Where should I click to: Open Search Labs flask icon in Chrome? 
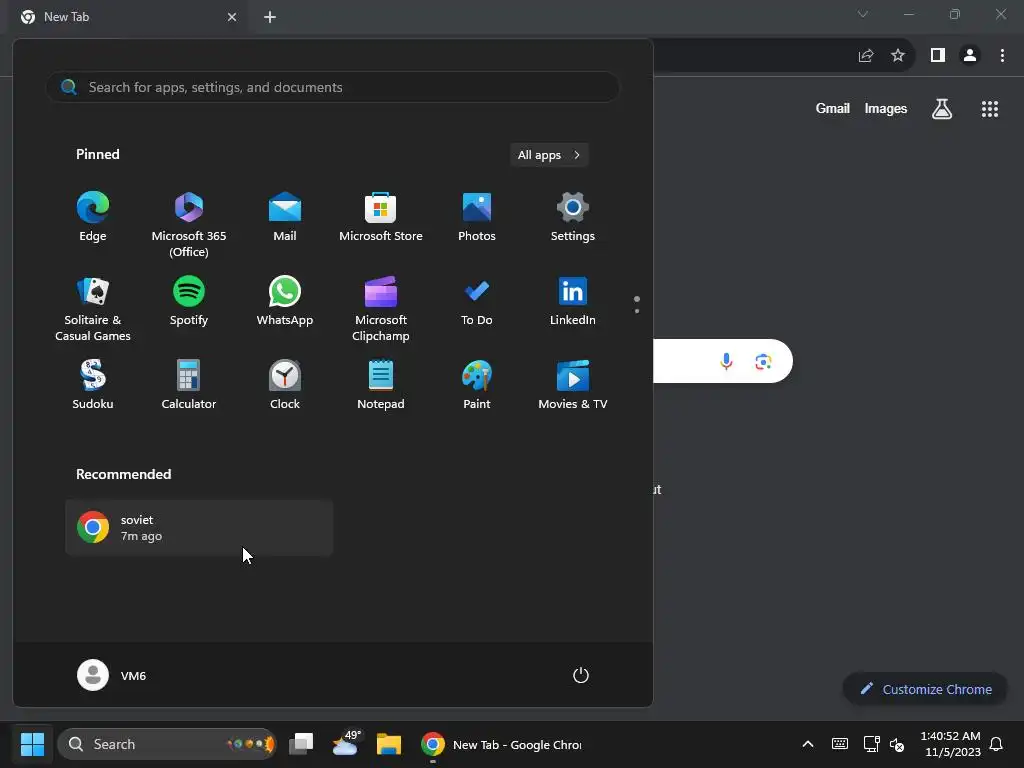point(942,108)
